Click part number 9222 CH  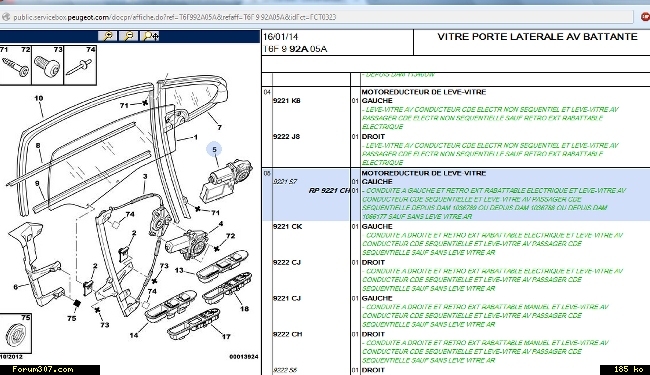(x=287, y=334)
